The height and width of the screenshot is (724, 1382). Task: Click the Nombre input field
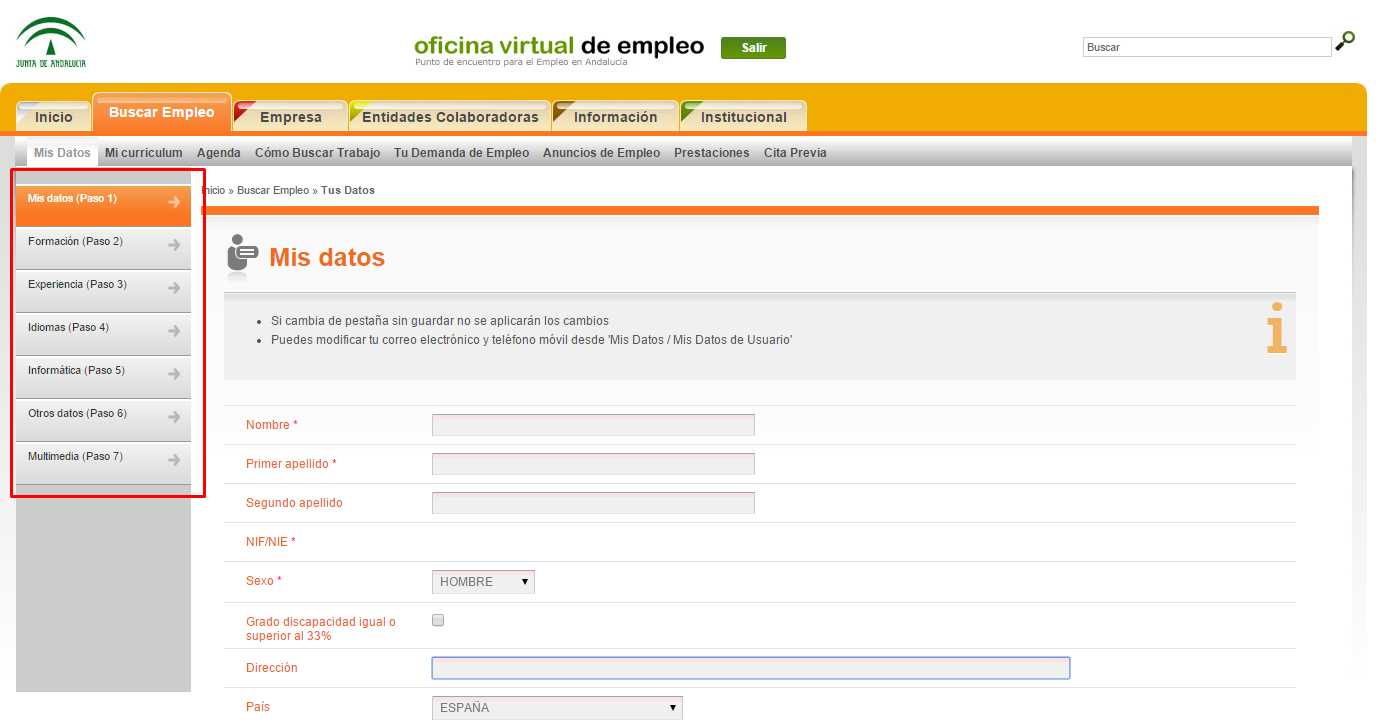click(592, 424)
